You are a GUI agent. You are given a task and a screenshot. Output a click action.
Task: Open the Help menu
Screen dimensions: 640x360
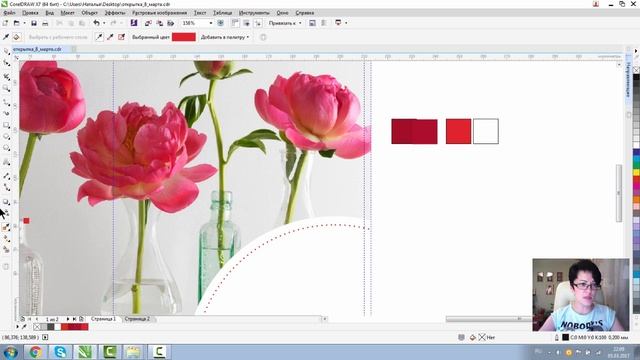coord(304,13)
